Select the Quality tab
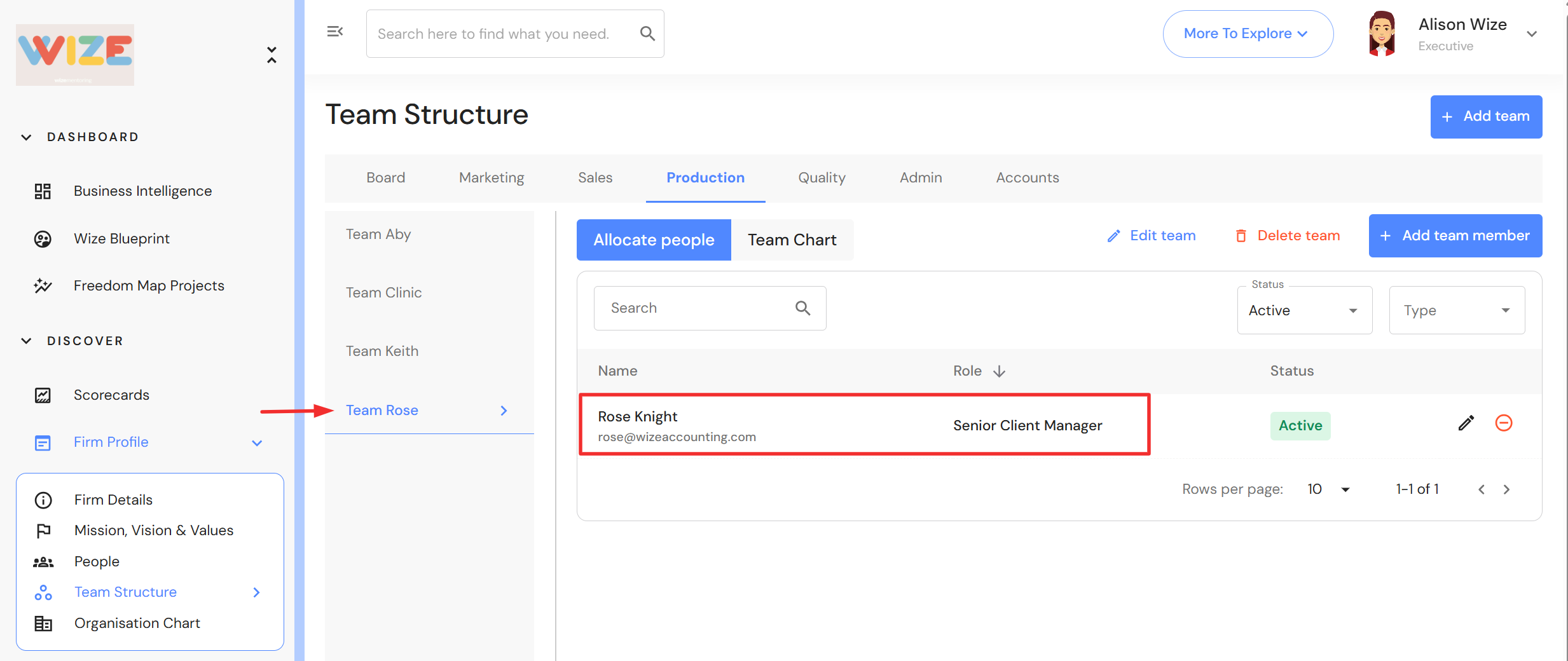 click(822, 178)
